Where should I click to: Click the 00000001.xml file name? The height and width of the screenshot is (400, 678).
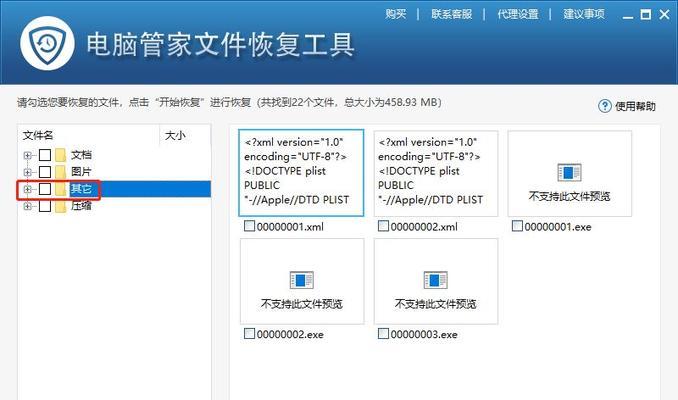(290, 227)
